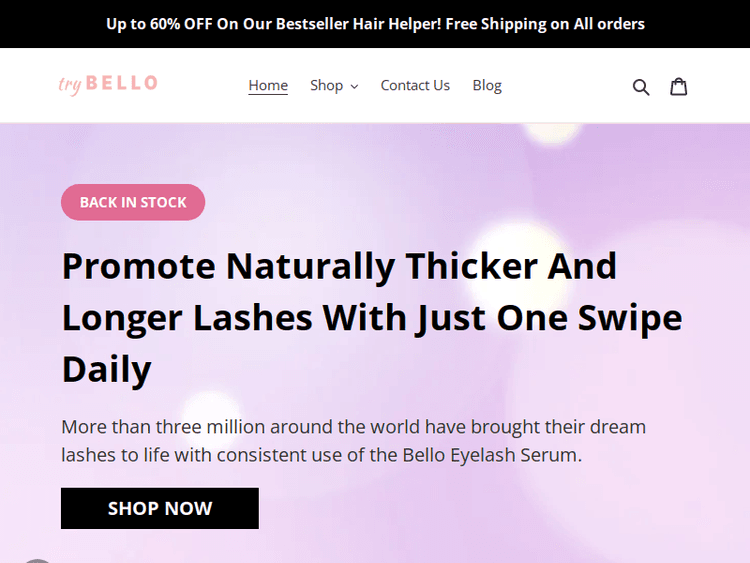This screenshot has height=563, width=750.
Task: Click 'Bello Eyelash Serum' in the description
Action: [x=490, y=455]
